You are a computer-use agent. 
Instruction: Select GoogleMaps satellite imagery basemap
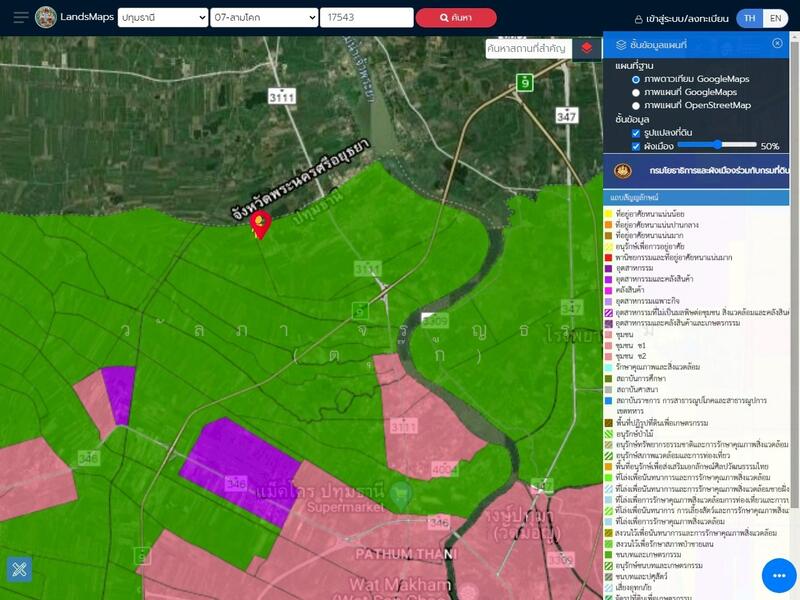(x=636, y=79)
